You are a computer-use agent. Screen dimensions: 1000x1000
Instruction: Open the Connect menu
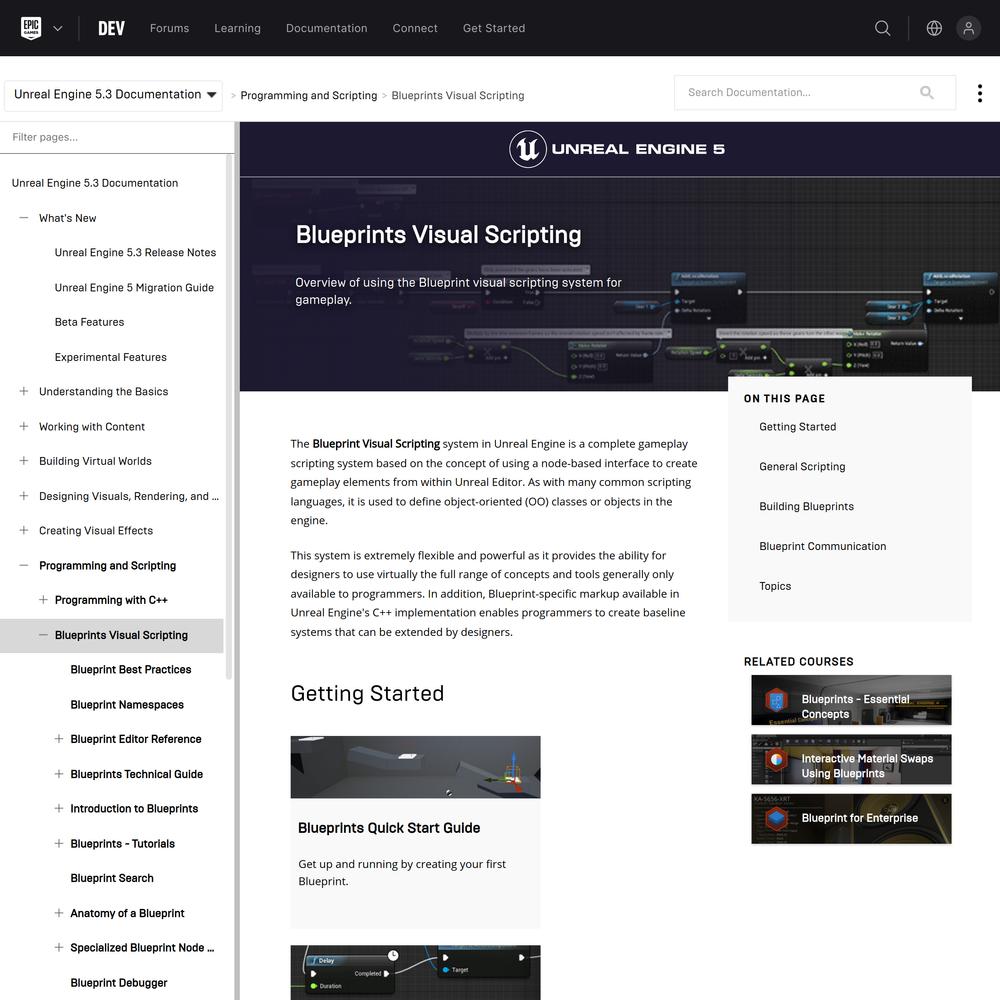[415, 28]
